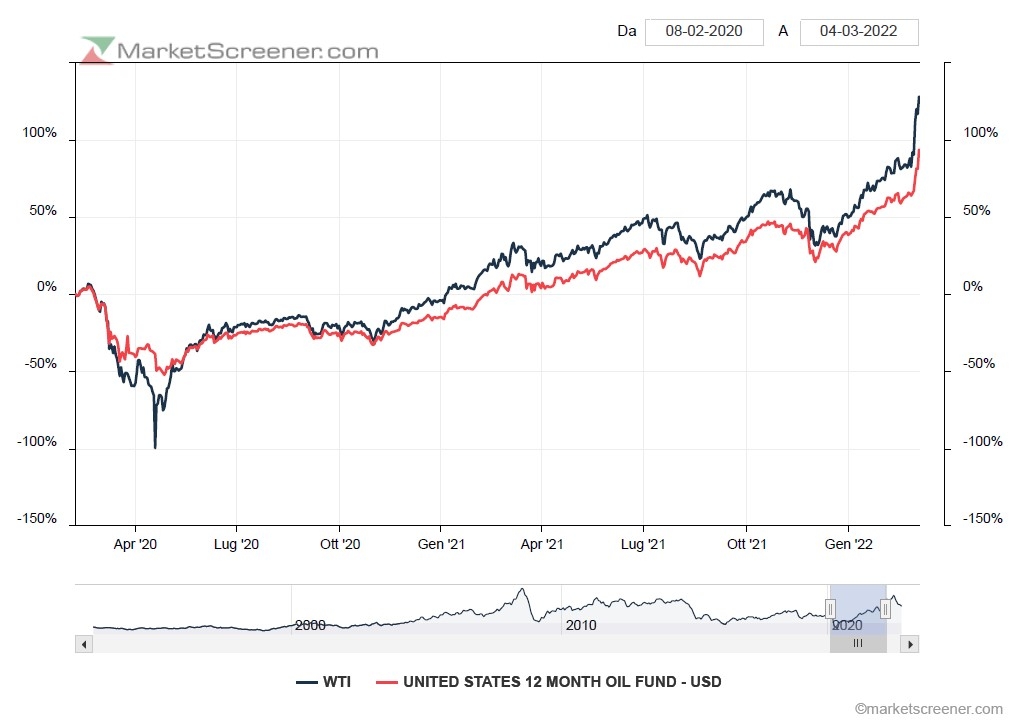Click the 'A' end date field
Viewport: 1026px width, 724px height.
[x=858, y=31]
